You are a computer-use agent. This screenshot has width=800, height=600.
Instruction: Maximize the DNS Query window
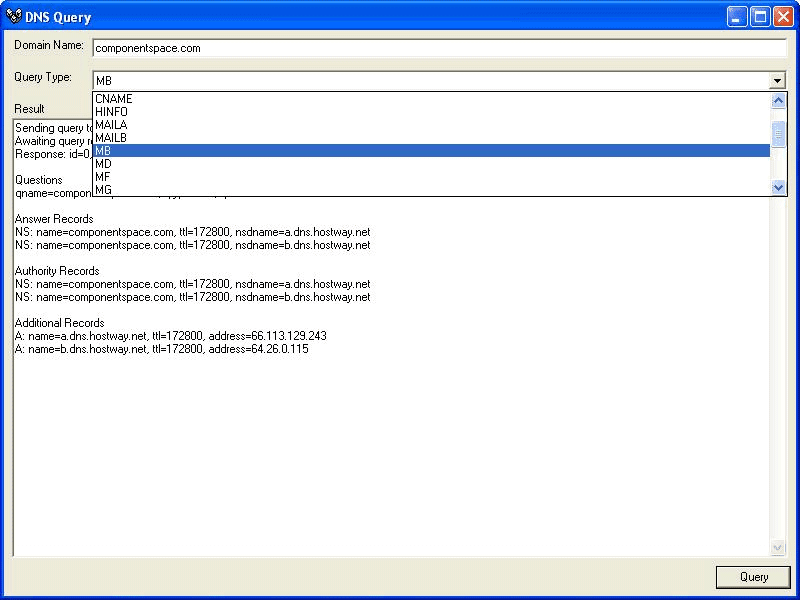point(760,17)
